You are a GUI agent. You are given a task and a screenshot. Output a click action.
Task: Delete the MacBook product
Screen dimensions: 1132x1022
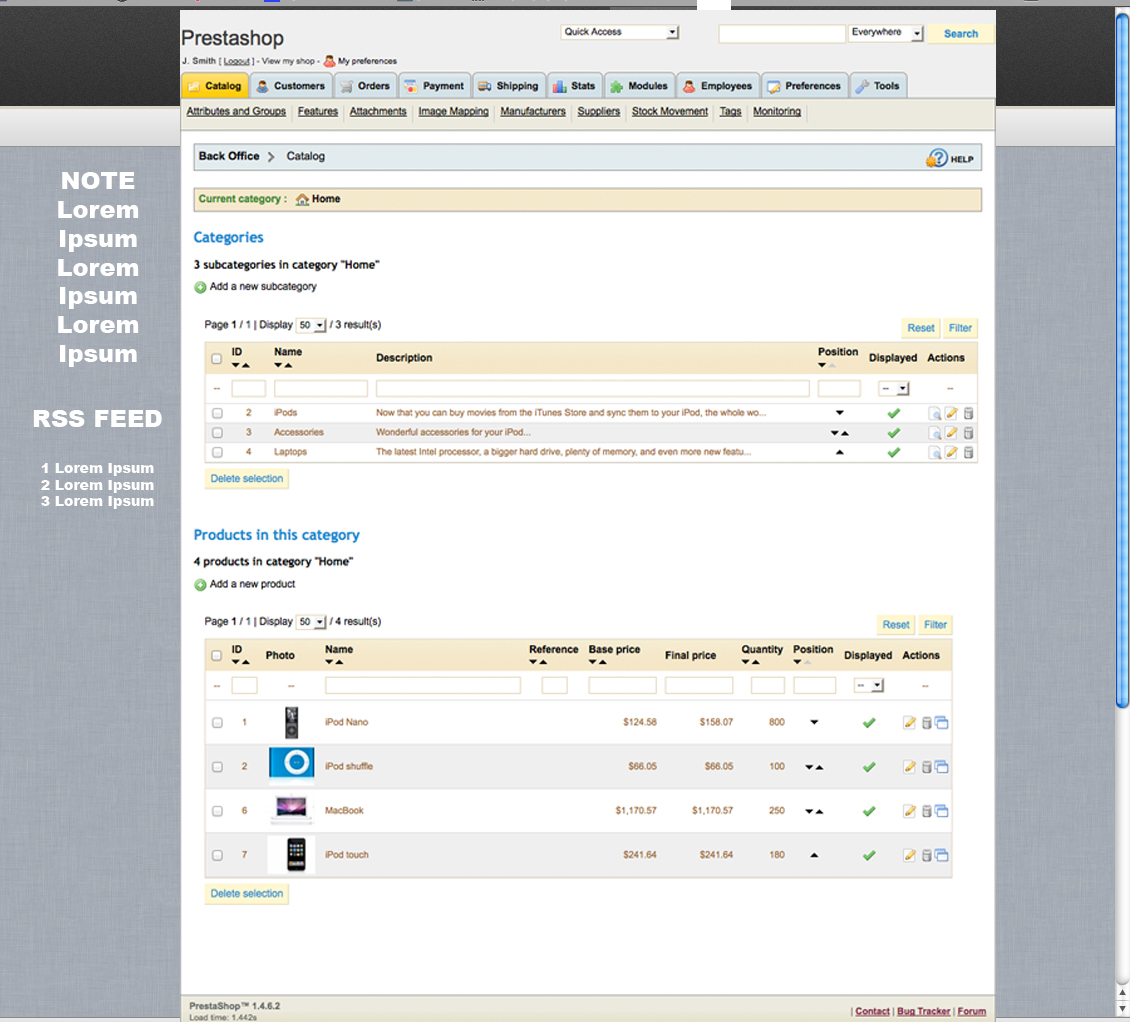[x=926, y=811]
